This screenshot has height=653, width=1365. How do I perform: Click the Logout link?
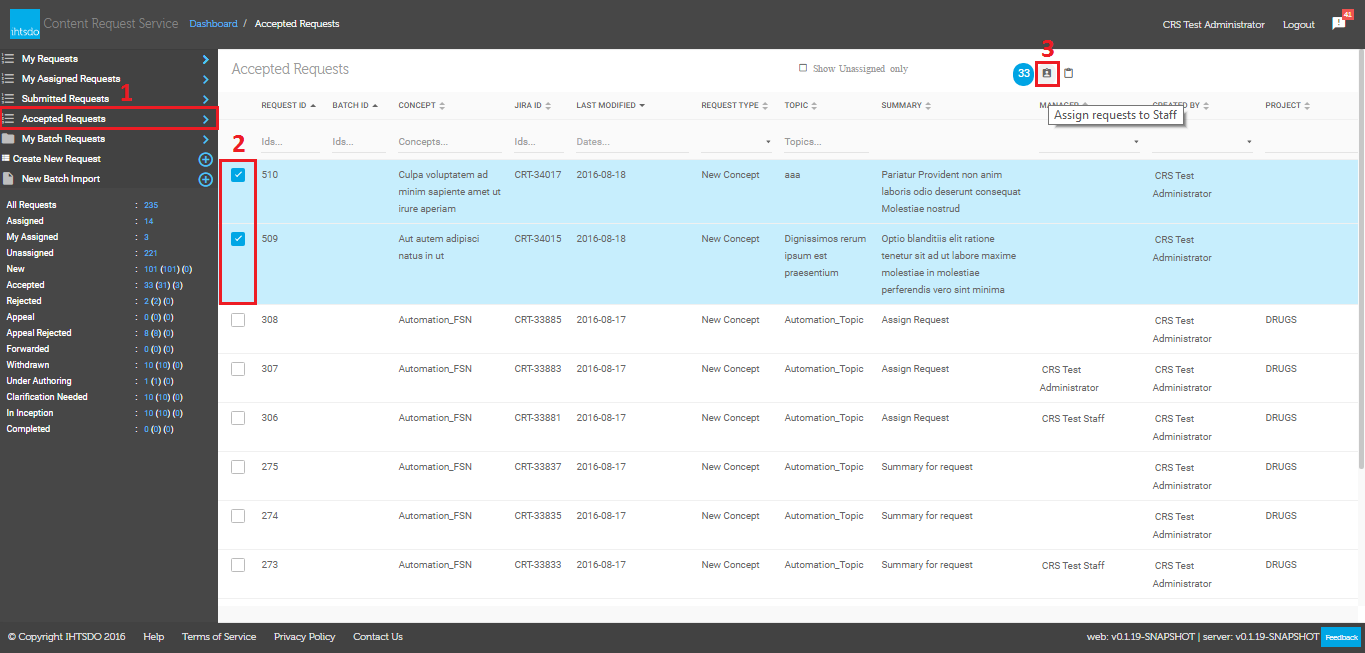pyautogui.click(x=1298, y=25)
